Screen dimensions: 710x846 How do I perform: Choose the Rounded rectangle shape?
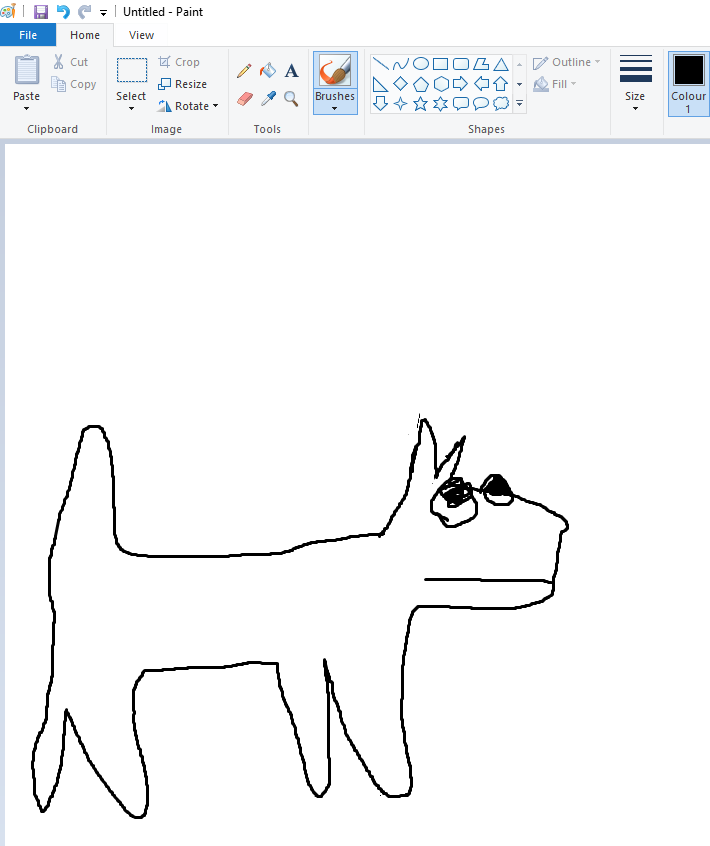pos(461,64)
